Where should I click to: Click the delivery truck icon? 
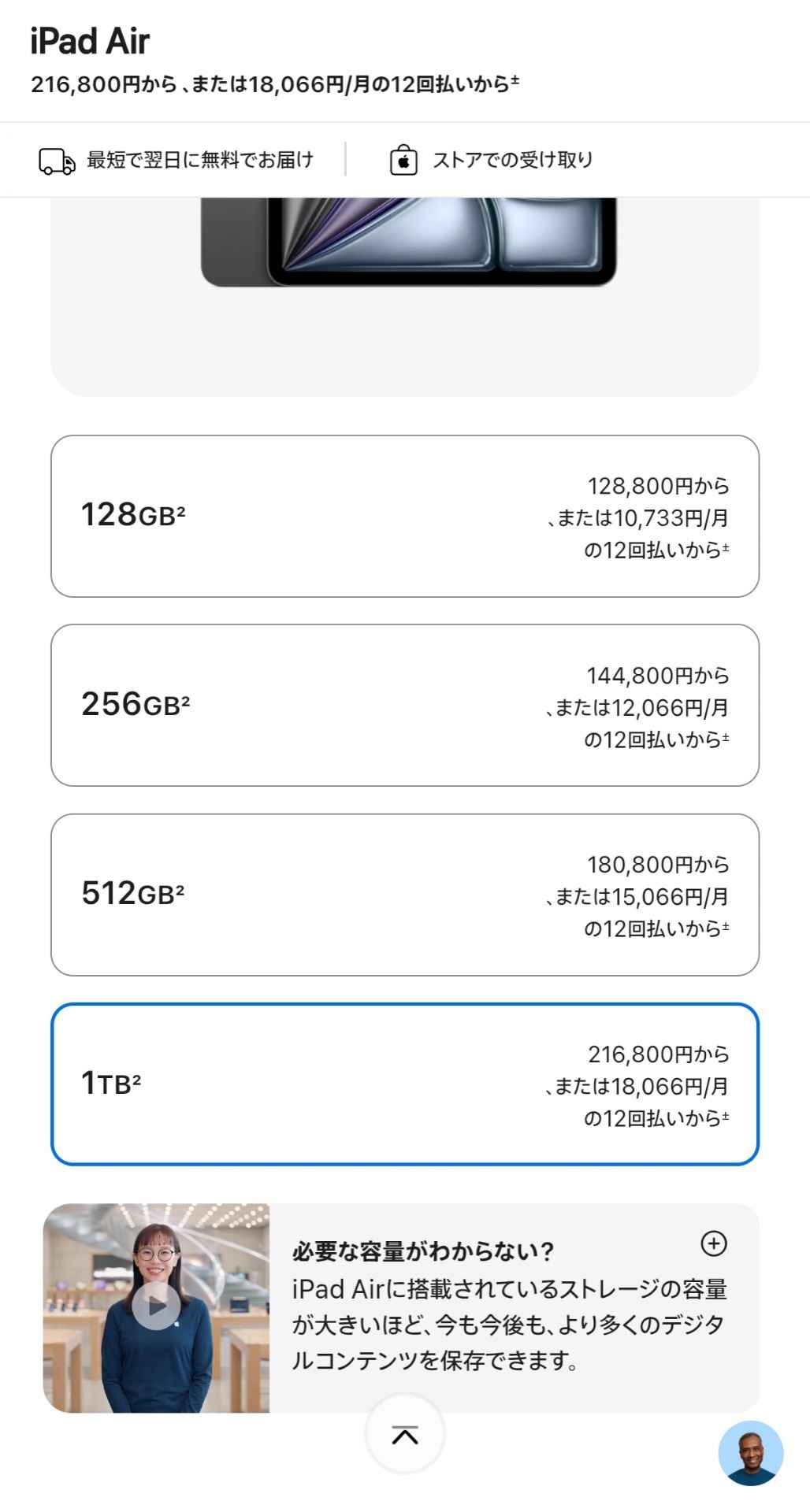pos(57,161)
